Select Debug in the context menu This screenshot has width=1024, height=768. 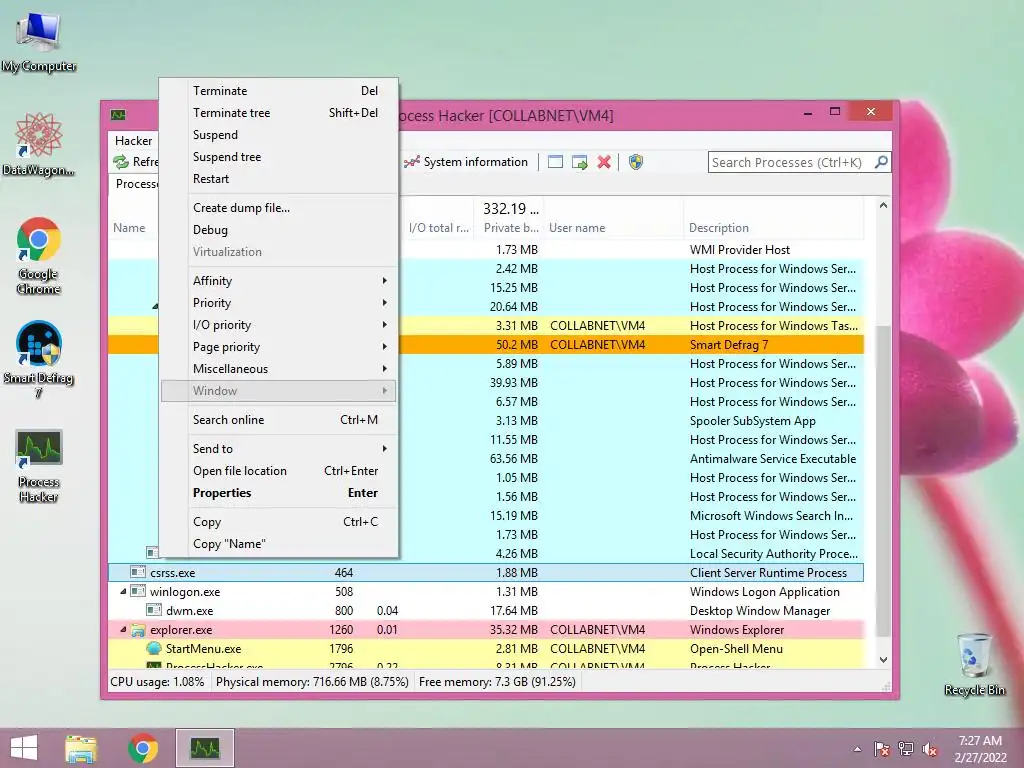point(278,230)
